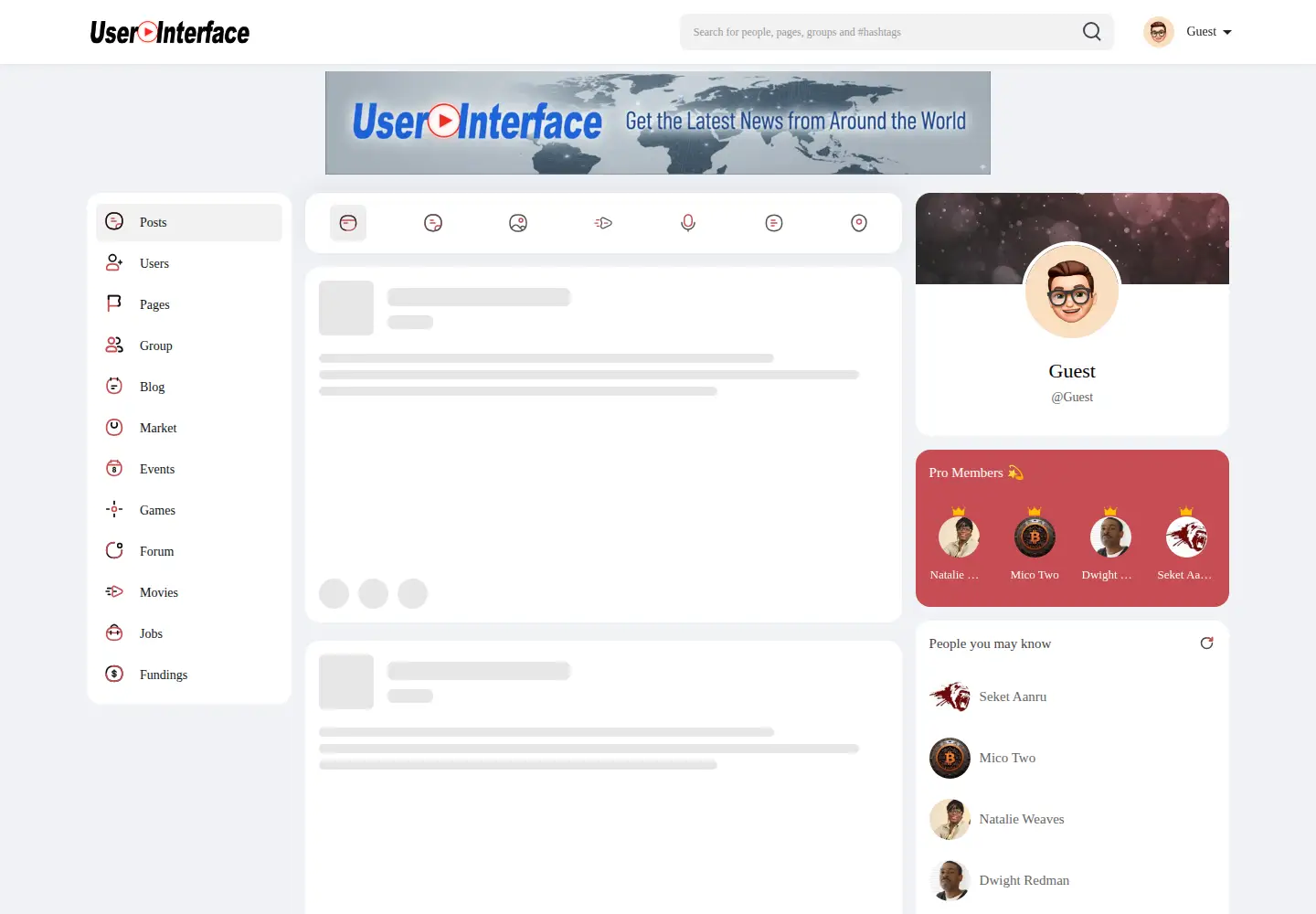Click the Movies play icon in sidebar
Viewport: 1316px width, 914px height.
point(114,591)
